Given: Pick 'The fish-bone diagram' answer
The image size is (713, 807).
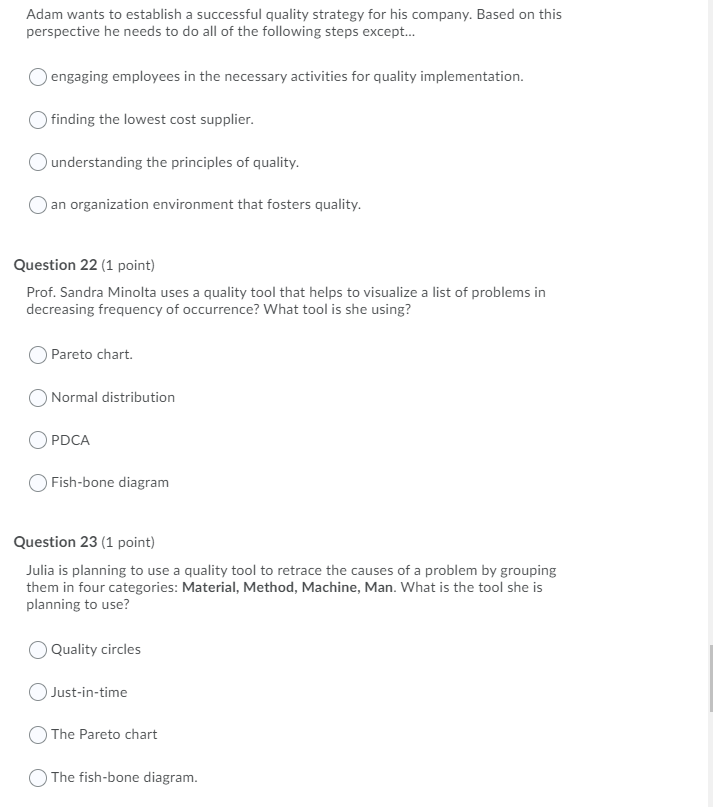Looking at the screenshot, I should 37,777.
